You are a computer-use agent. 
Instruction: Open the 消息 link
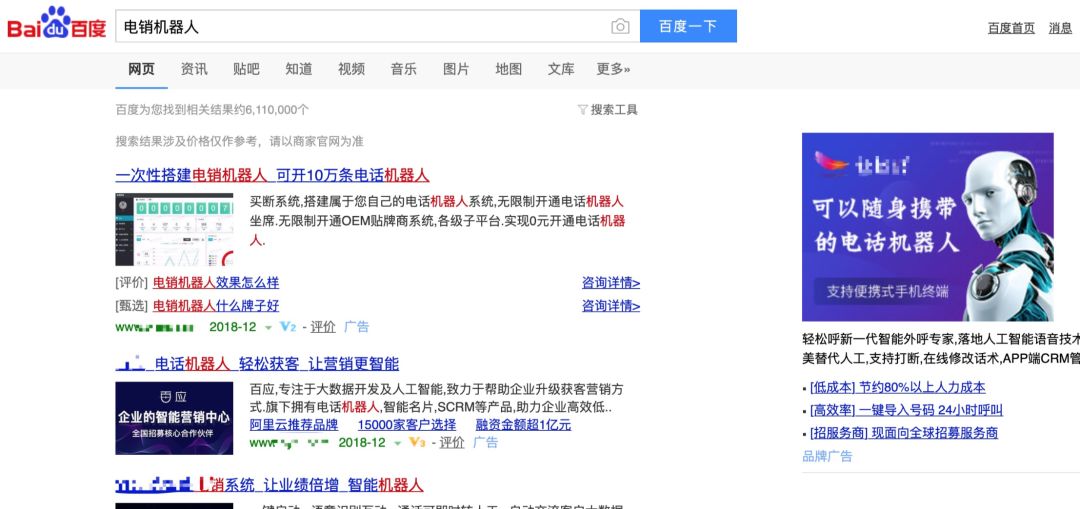(x=1060, y=28)
